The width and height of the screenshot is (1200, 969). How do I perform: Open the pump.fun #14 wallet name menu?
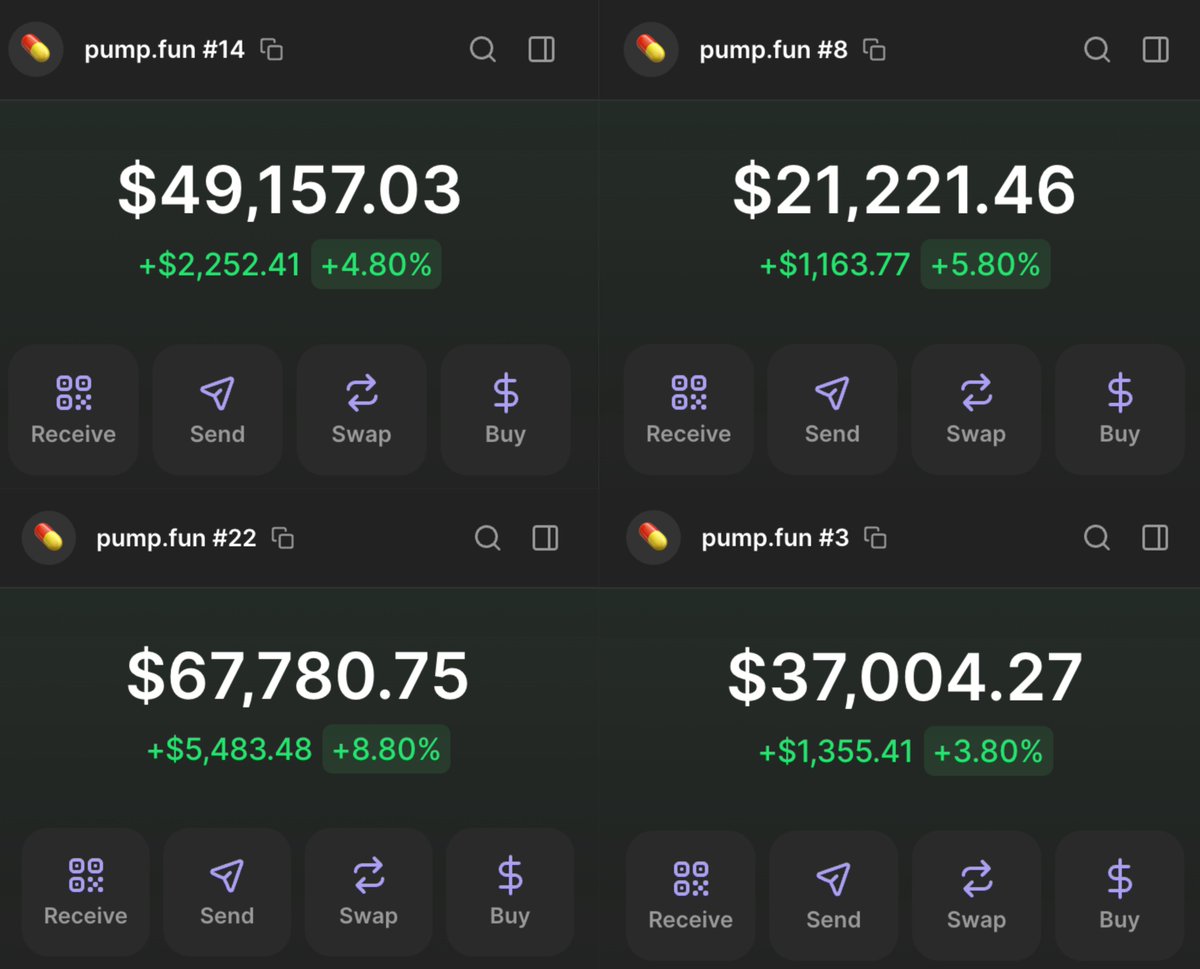pyautogui.click(x=165, y=49)
